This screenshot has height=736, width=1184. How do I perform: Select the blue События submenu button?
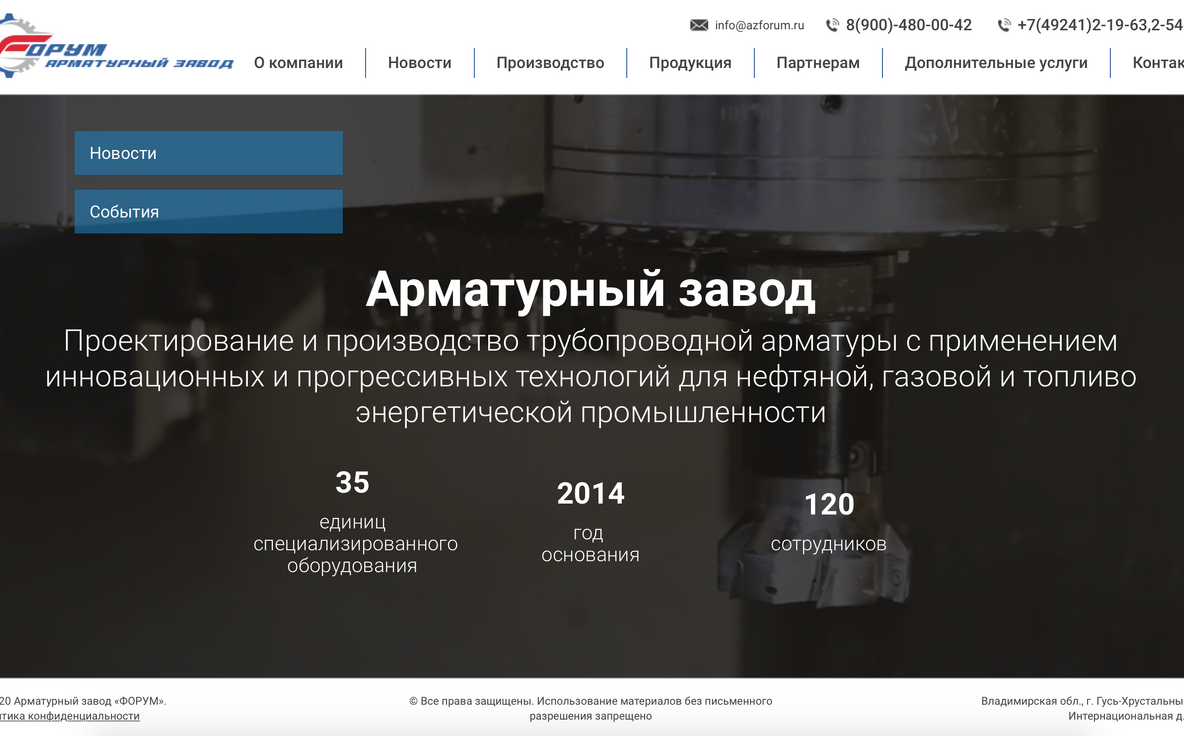pos(208,211)
